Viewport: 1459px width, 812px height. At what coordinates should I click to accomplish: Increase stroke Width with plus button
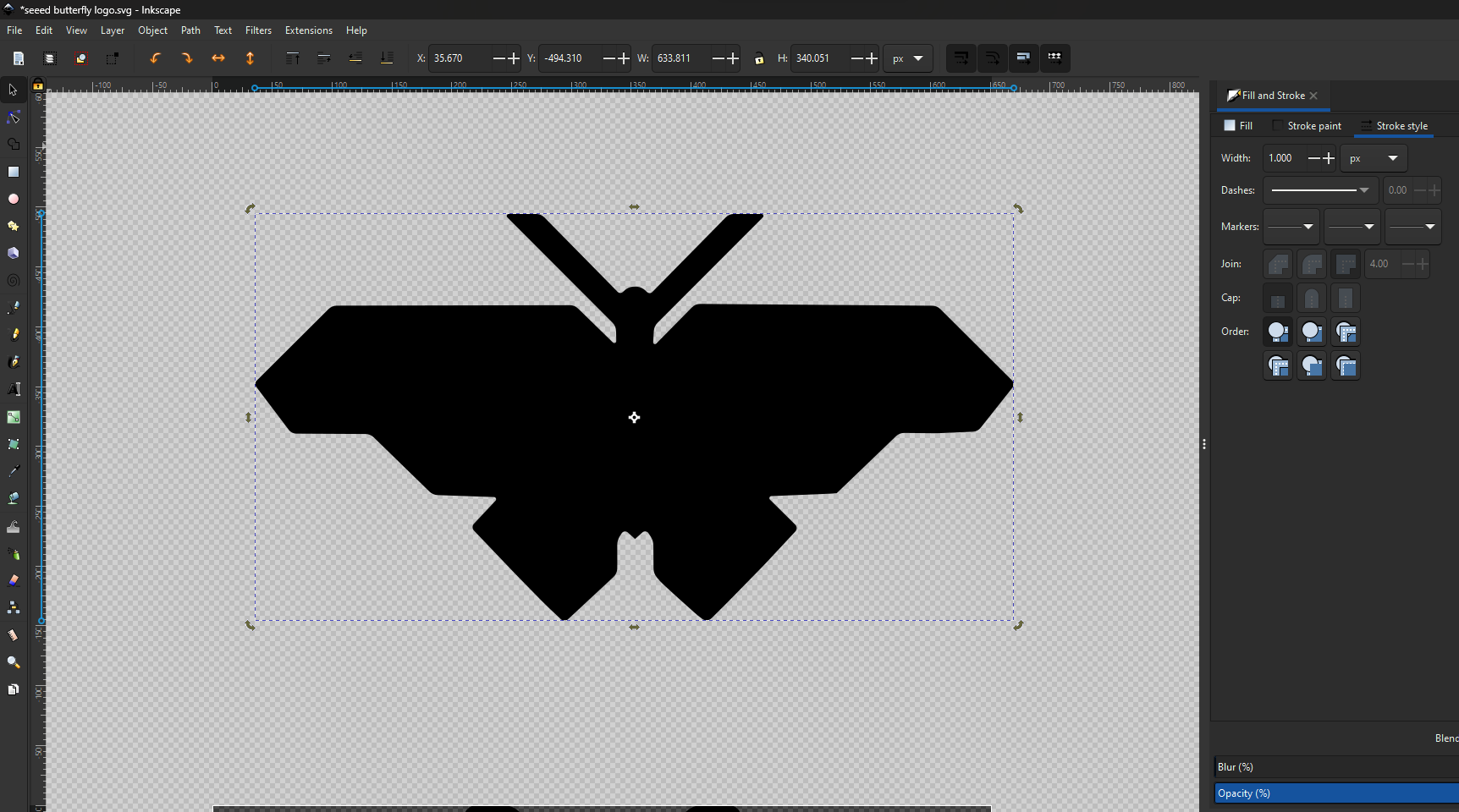coord(1329,158)
